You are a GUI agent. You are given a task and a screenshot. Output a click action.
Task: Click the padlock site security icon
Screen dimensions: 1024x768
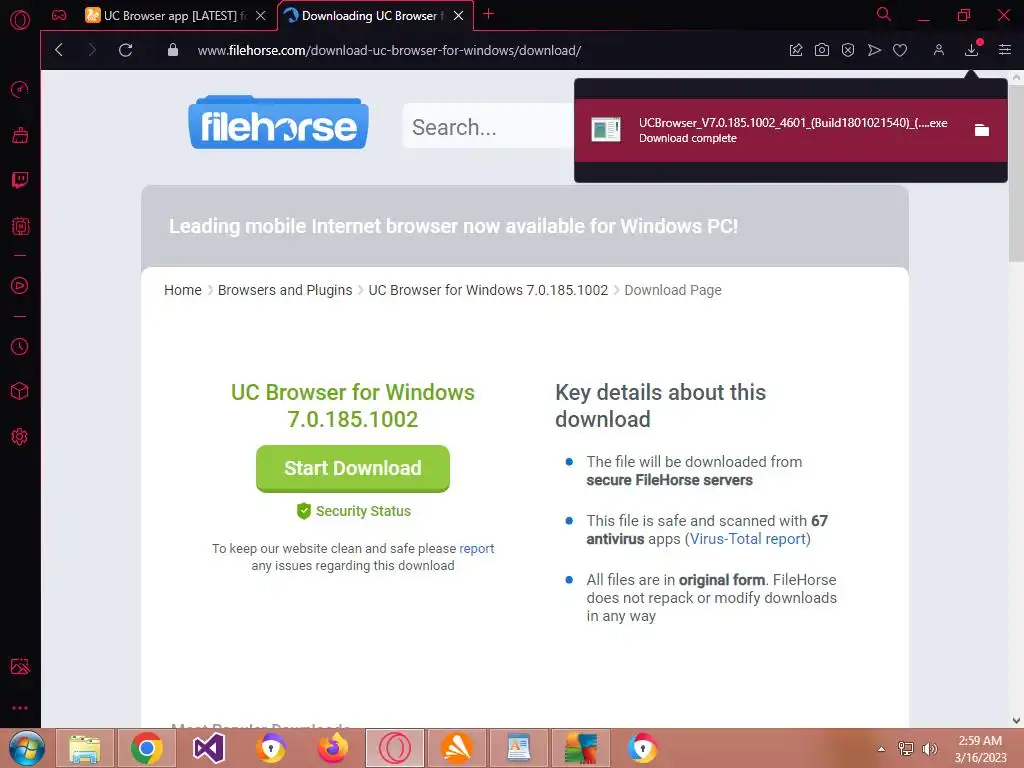point(172,50)
